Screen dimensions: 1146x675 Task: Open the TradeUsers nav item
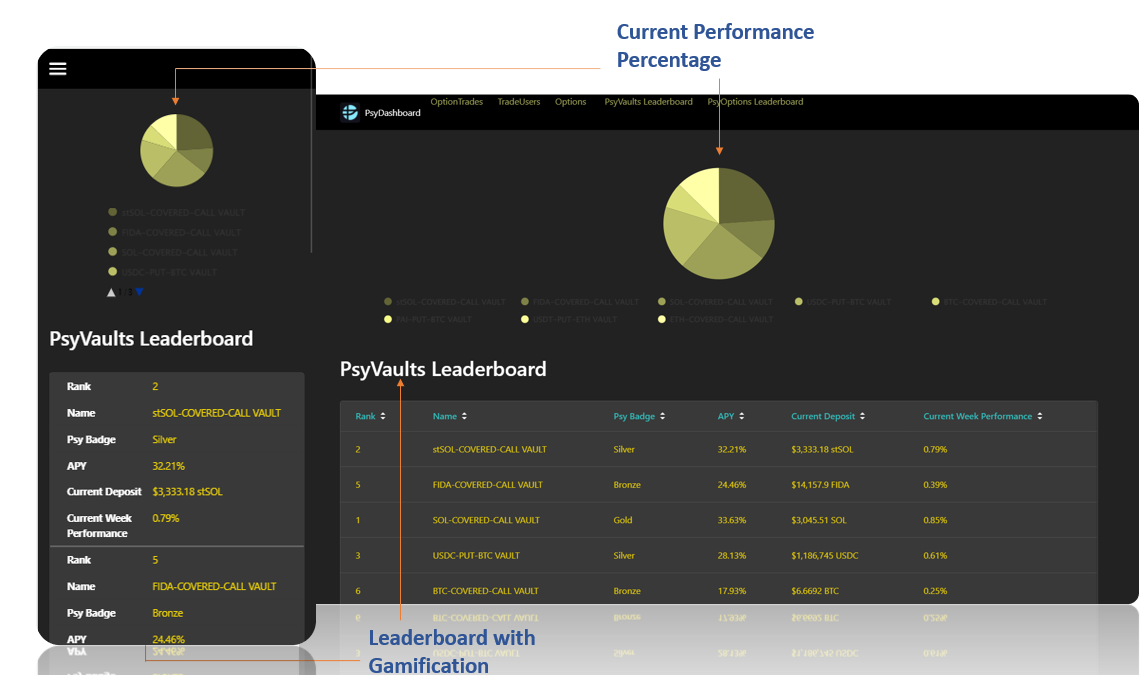(x=519, y=102)
